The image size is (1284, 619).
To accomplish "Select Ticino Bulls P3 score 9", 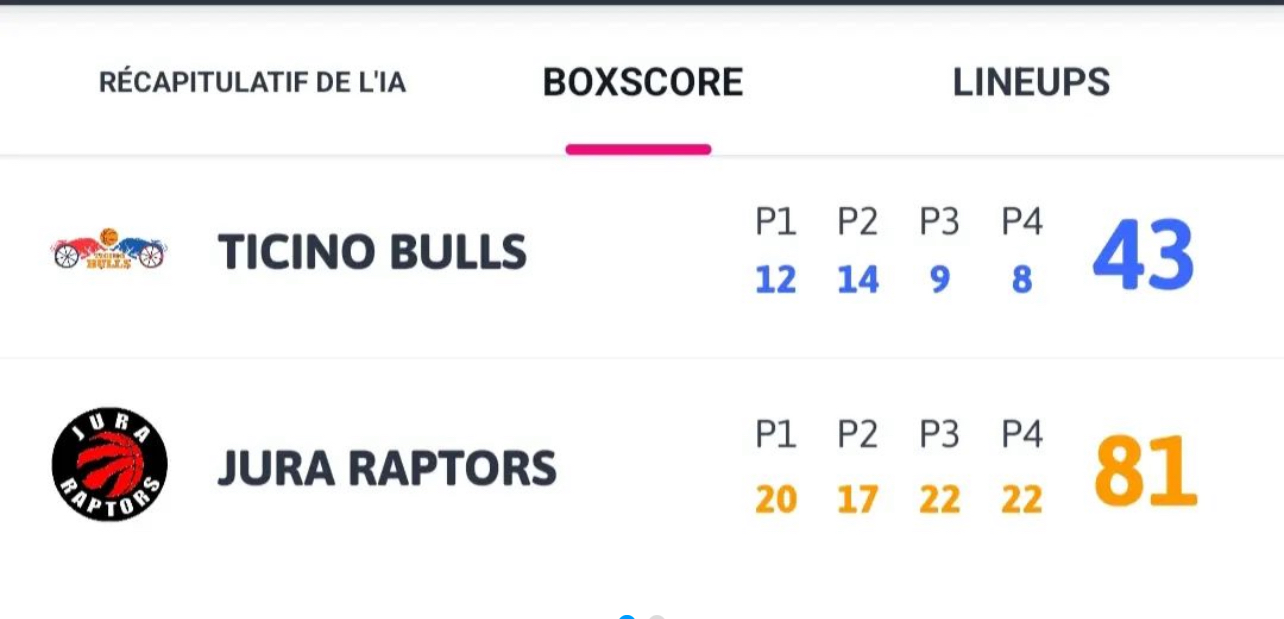I will coord(940,280).
